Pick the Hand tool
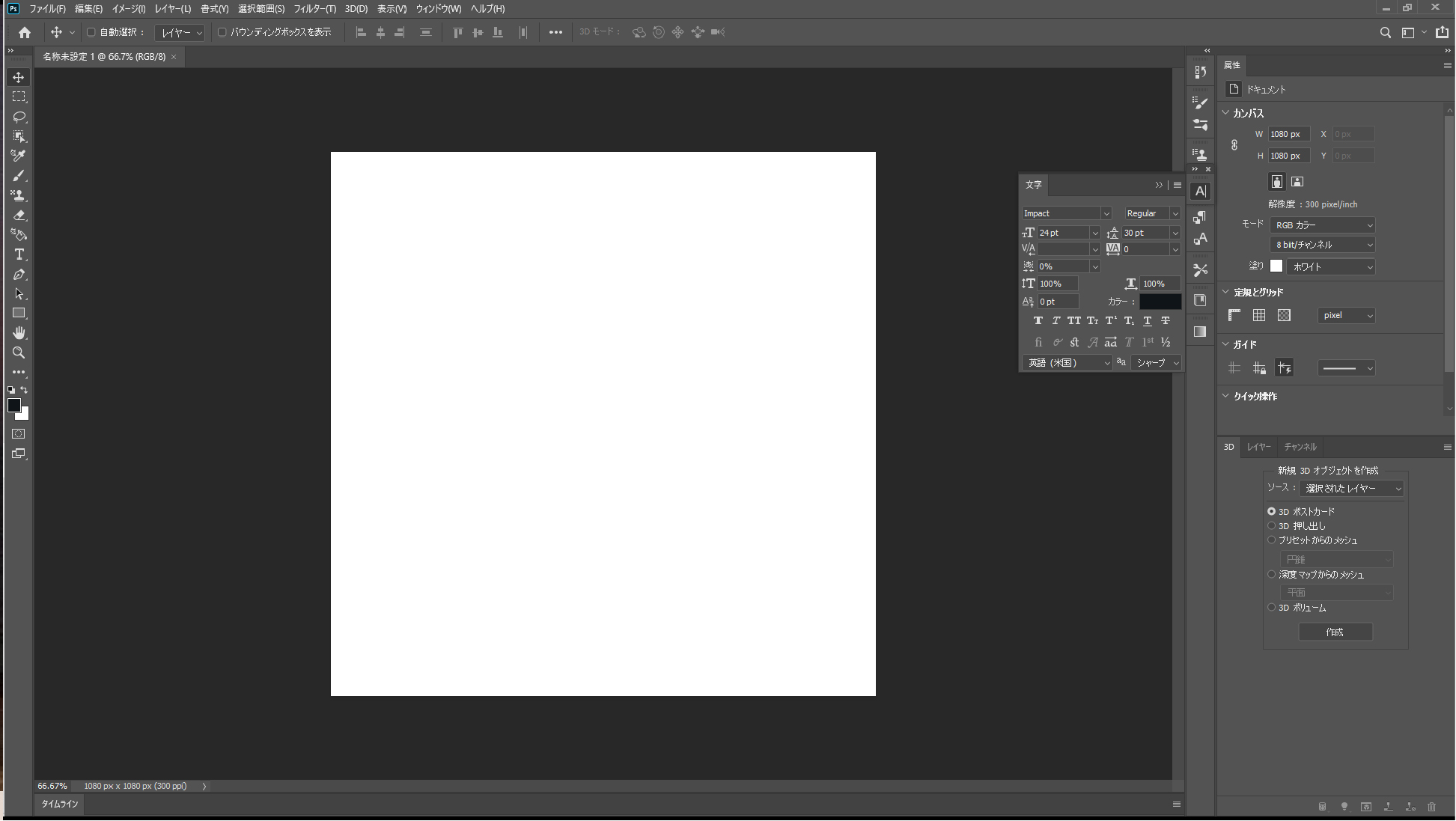 pyautogui.click(x=19, y=332)
